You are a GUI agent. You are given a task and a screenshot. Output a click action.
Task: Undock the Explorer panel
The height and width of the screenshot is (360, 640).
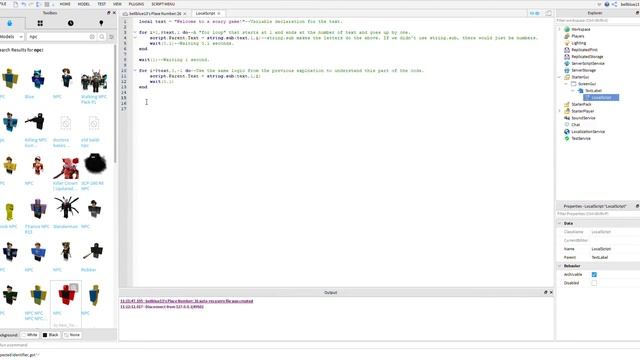[x=637, y=13]
